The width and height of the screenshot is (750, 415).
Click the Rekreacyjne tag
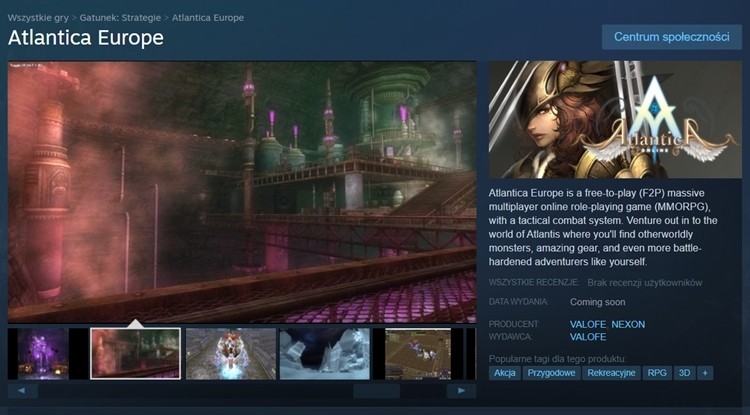tap(611, 373)
